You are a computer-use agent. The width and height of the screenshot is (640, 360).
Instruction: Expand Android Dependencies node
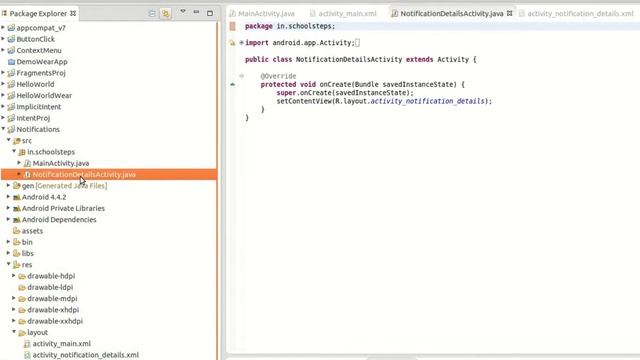click(9, 219)
